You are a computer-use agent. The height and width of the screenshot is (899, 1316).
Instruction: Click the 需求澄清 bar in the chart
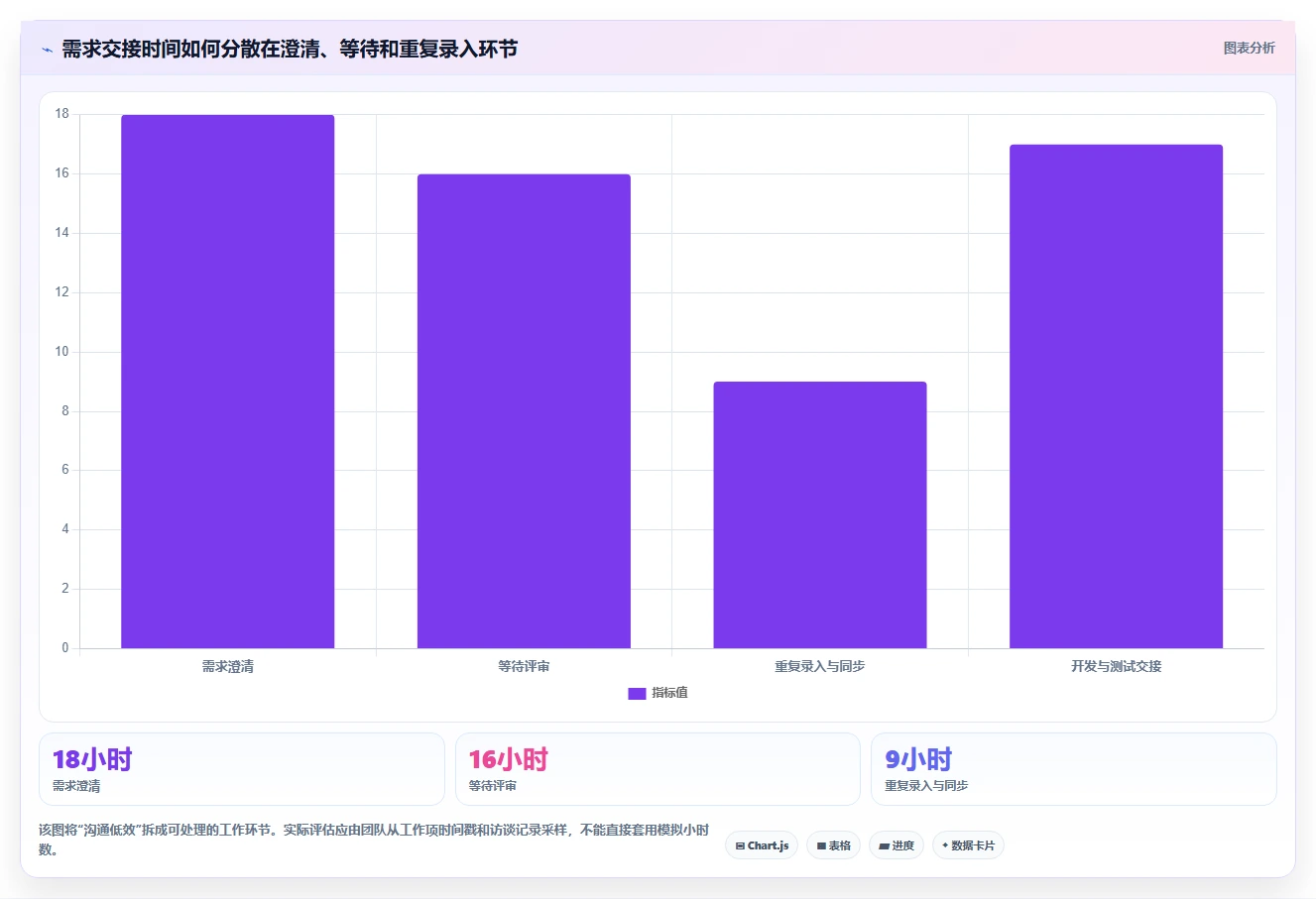(x=228, y=382)
